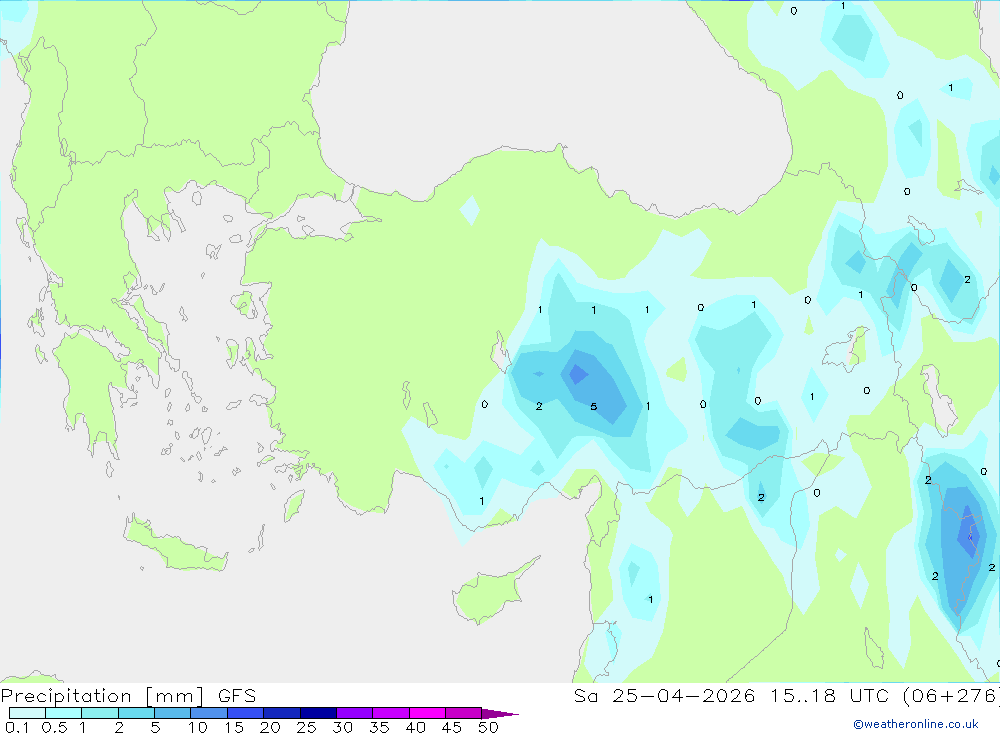Click the "40" legend scale label

(415, 727)
